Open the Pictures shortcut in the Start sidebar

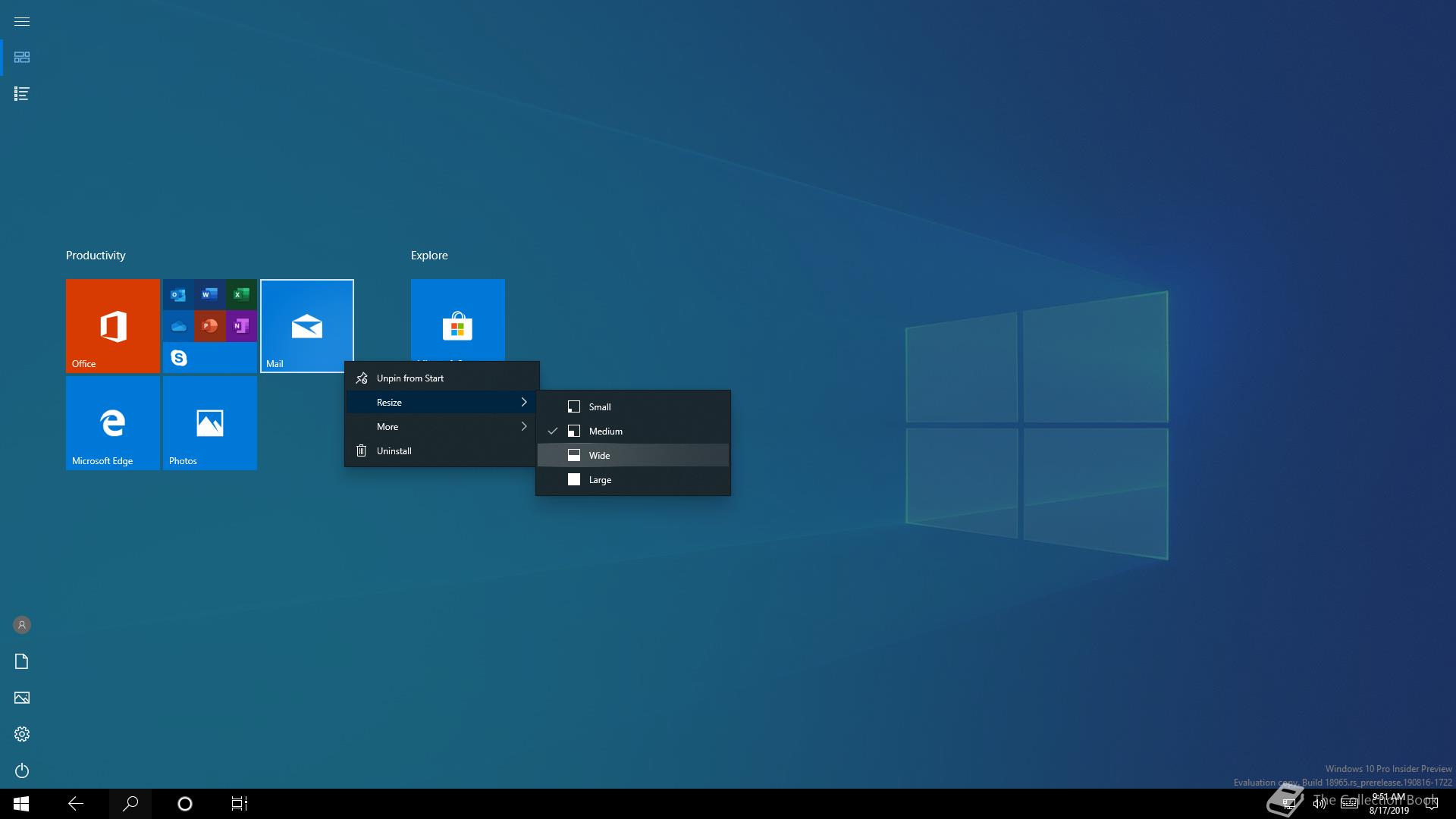click(x=22, y=698)
